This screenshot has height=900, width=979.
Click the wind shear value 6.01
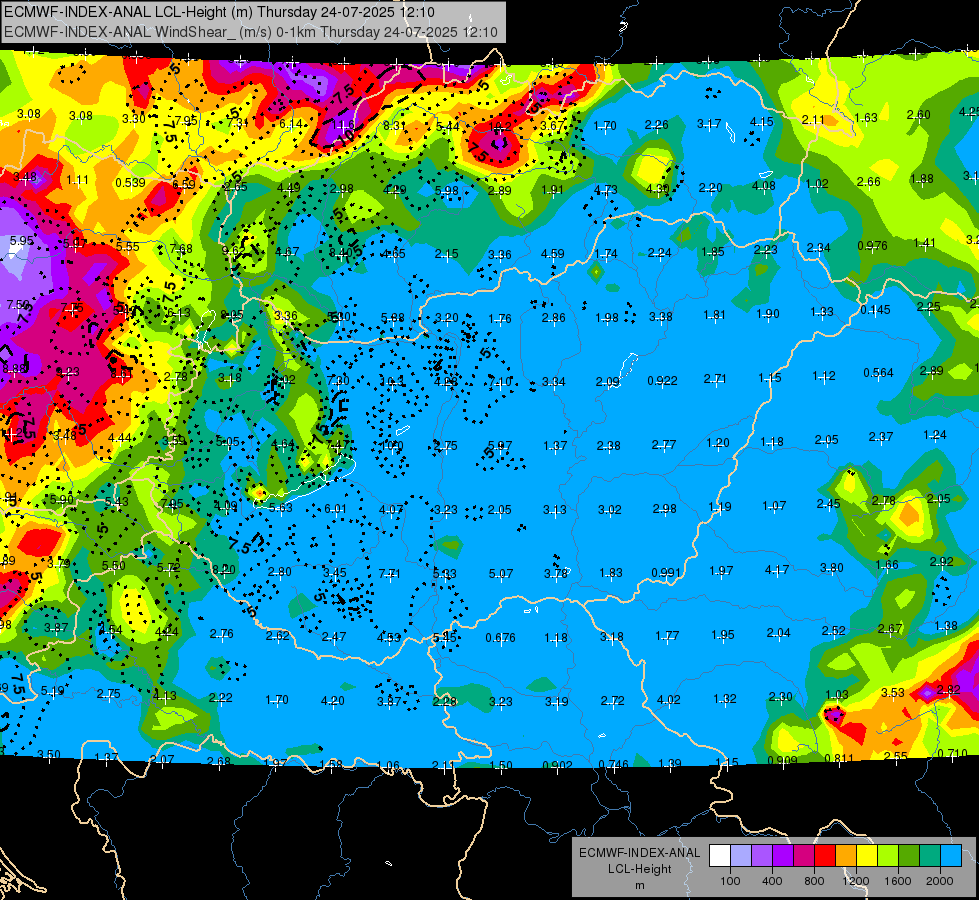click(335, 509)
